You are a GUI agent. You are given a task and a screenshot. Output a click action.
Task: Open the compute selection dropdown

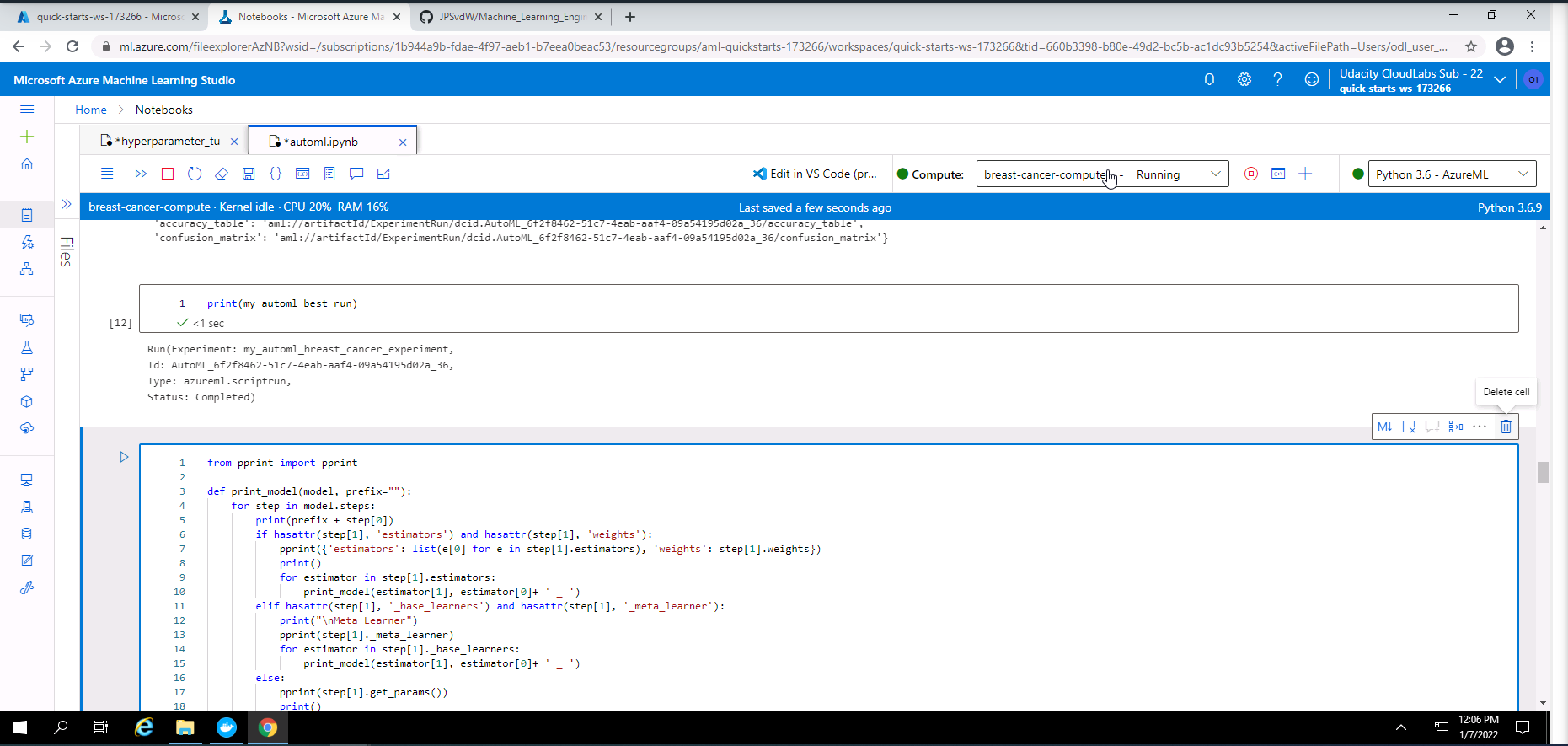[x=1102, y=174]
